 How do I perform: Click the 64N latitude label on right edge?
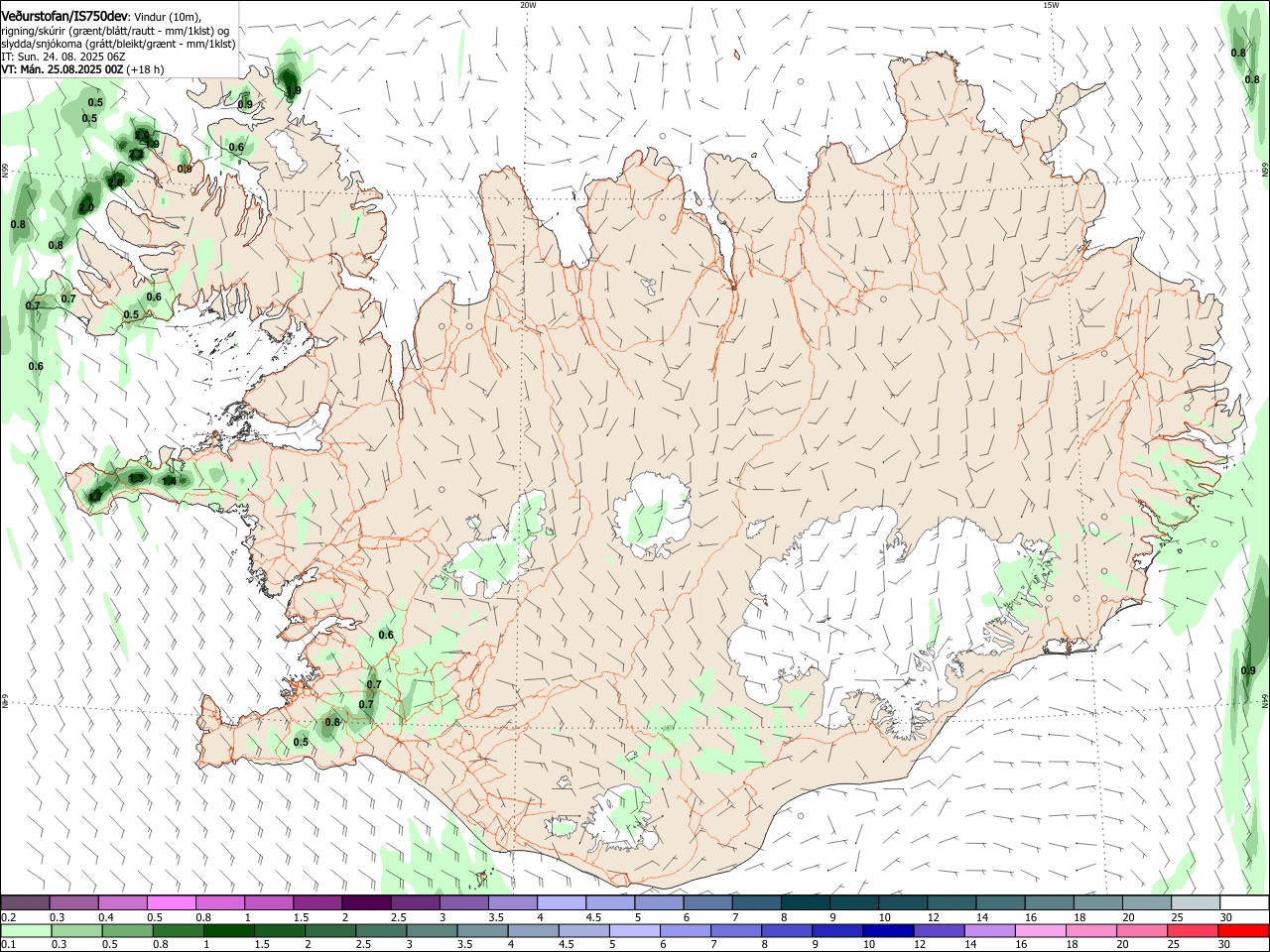coord(1265,700)
